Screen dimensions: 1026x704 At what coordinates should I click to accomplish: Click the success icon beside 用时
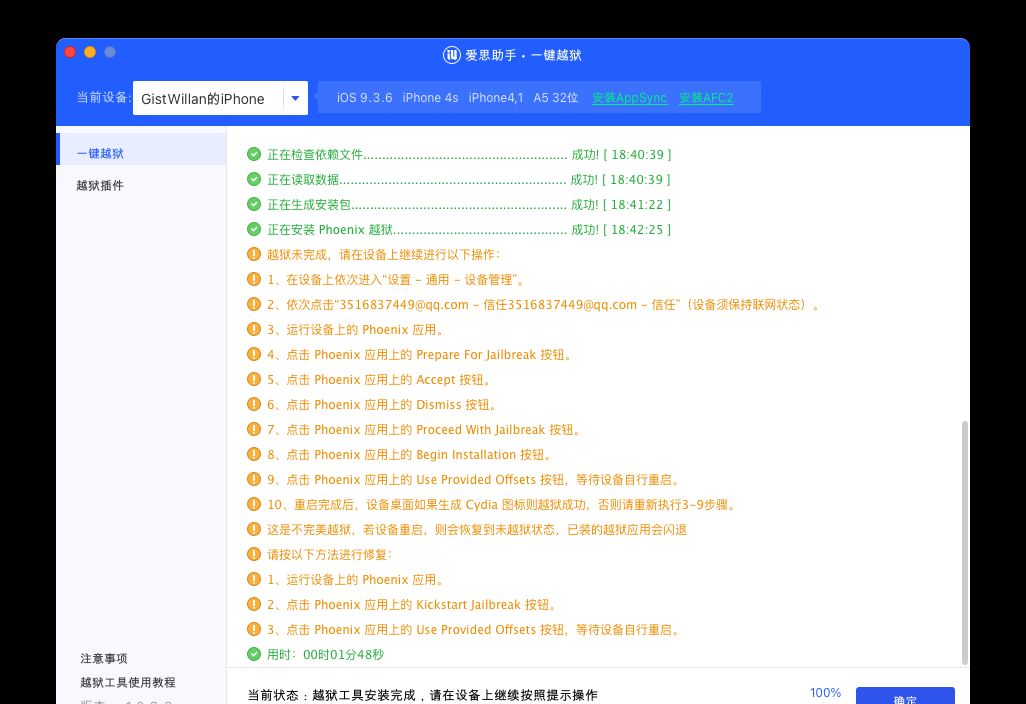pos(254,654)
